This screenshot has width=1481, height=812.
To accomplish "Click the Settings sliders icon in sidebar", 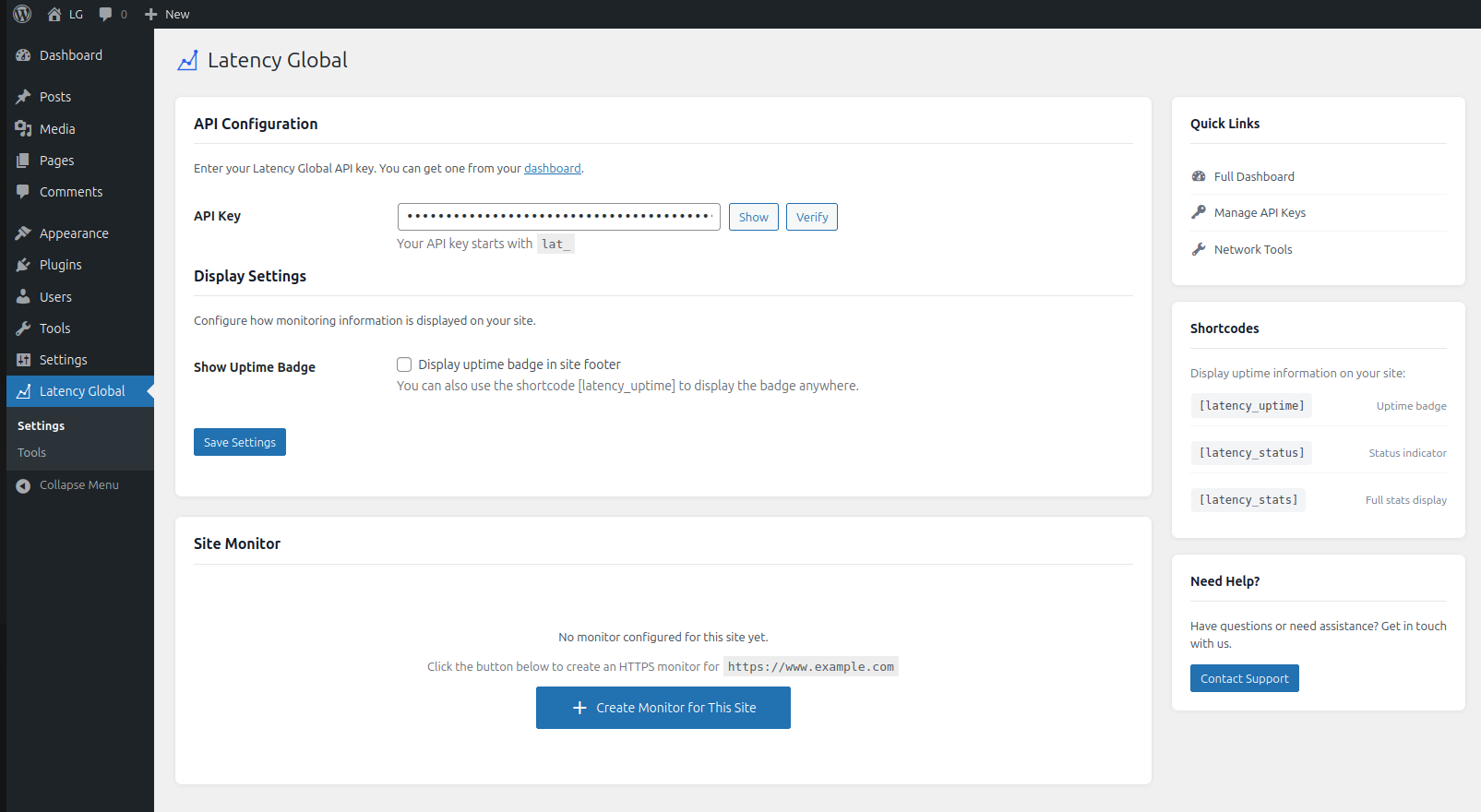I will click(x=23, y=360).
